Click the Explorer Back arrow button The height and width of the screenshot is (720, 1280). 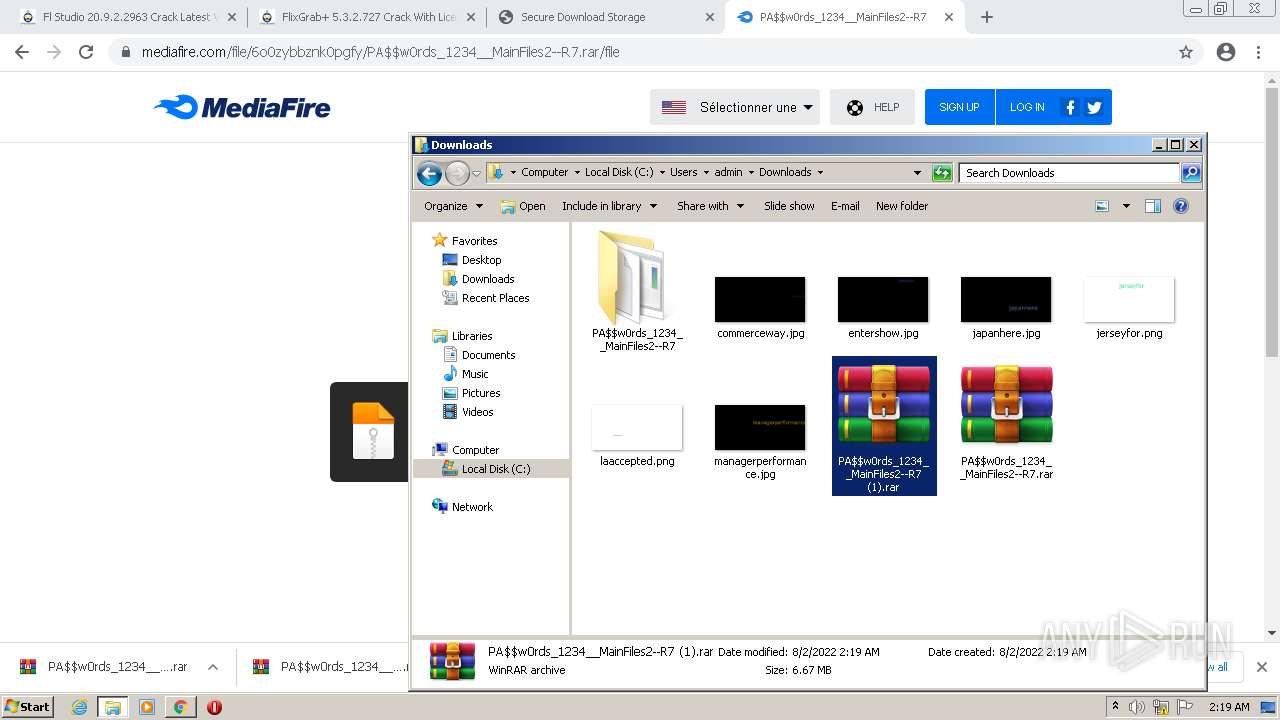pyautogui.click(x=429, y=173)
